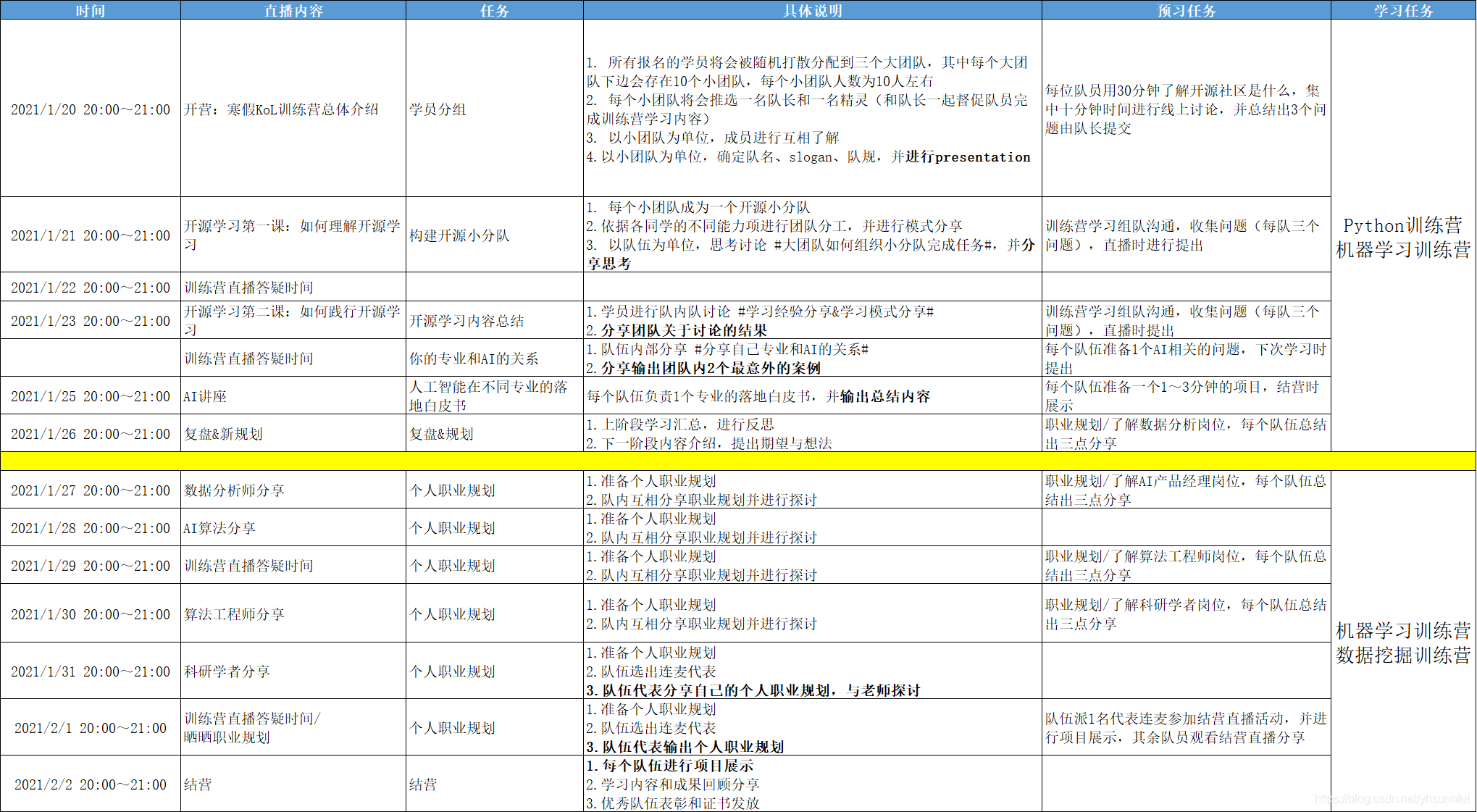Select the yellow divider row
The height and width of the screenshot is (812, 1477).
[x=737, y=461]
